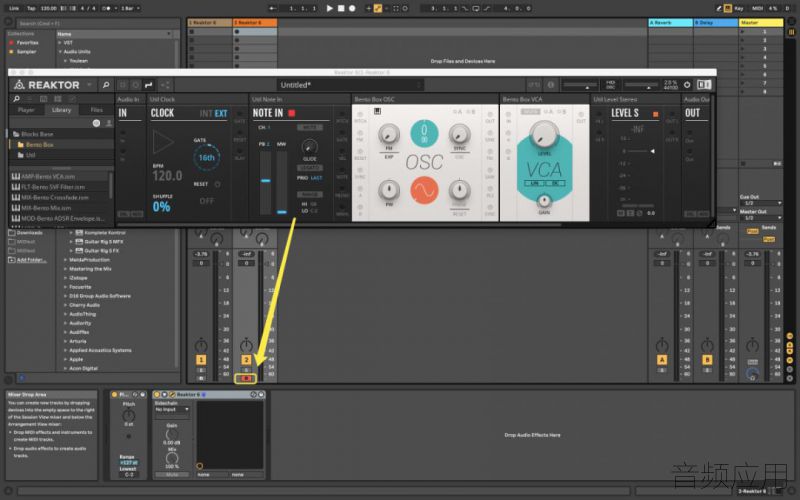This screenshot has width=800, height=500.
Task: Adjust the pitch bend PB slider
Action: click(x=265, y=181)
